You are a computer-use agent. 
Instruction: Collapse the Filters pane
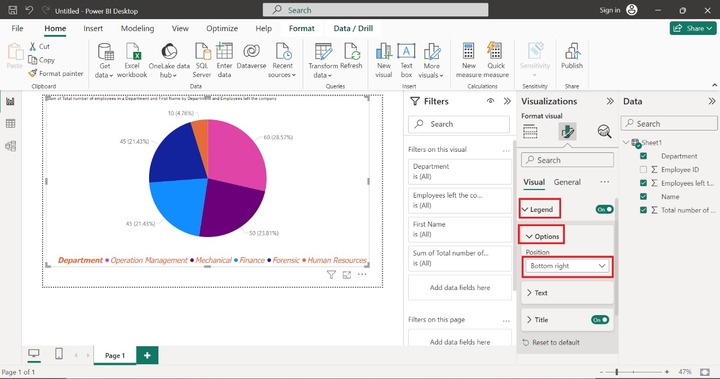[507, 101]
